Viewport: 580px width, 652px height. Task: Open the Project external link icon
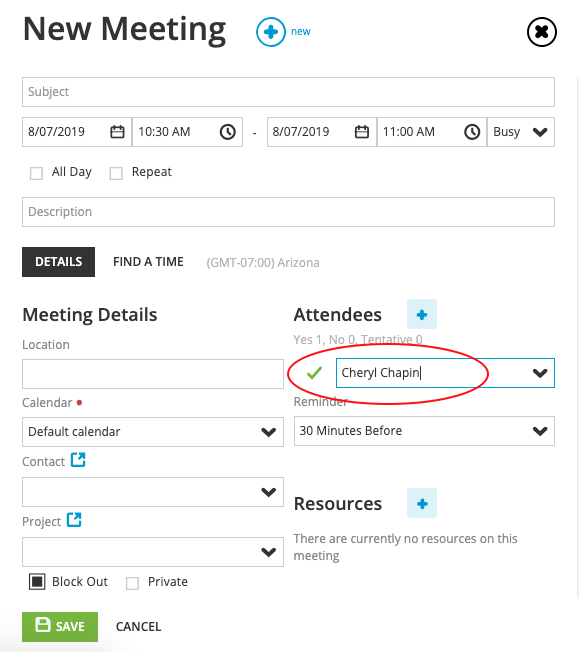pos(74,520)
